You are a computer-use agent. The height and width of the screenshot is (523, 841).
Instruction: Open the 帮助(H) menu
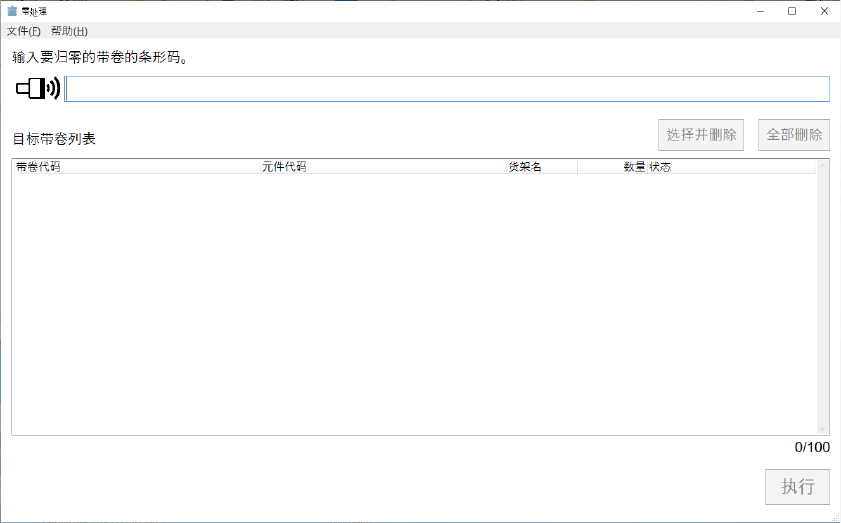click(69, 31)
